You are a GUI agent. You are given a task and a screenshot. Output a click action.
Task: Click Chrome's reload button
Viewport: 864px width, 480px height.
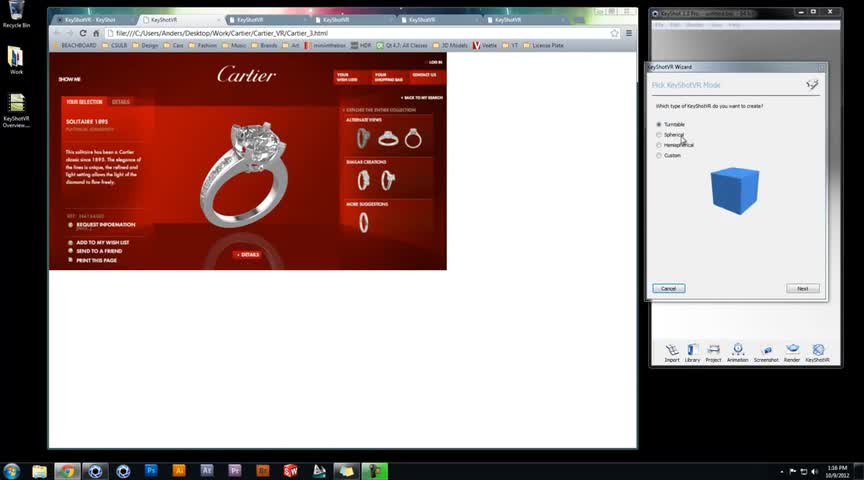point(83,33)
